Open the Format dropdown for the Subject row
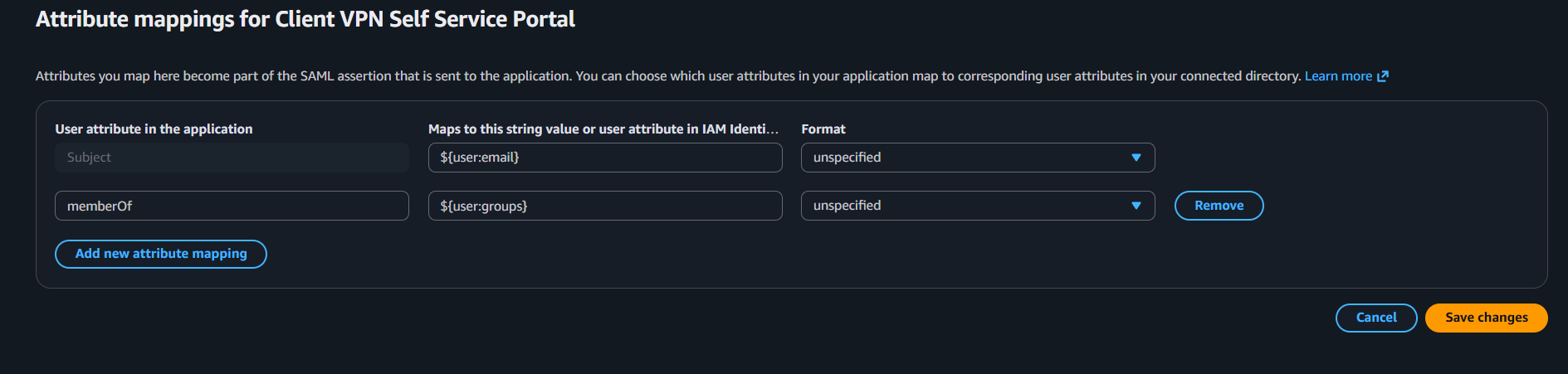 coord(978,158)
